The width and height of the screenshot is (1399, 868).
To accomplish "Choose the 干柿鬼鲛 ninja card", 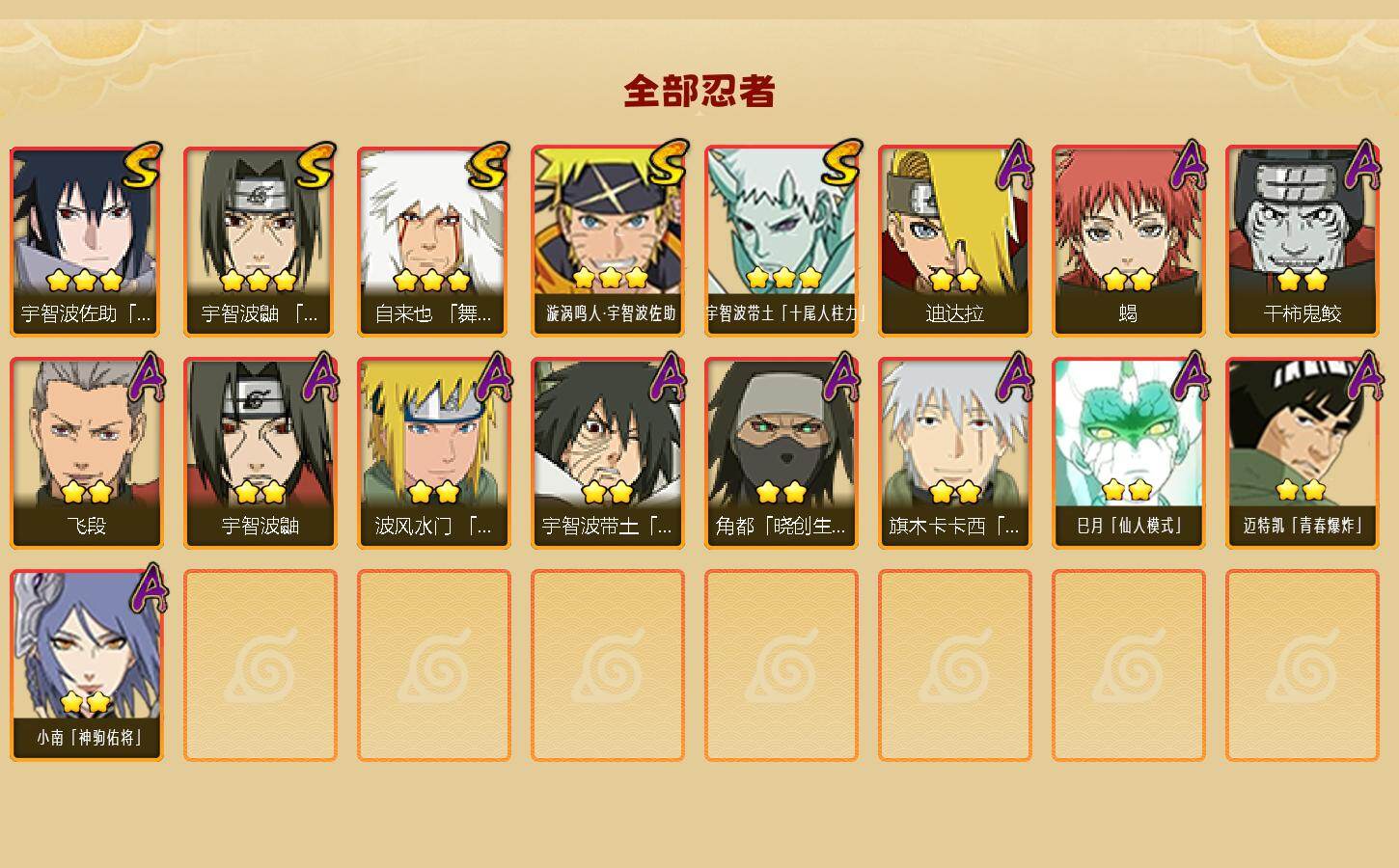I will pyautogui.click(x=1302, y=241).
